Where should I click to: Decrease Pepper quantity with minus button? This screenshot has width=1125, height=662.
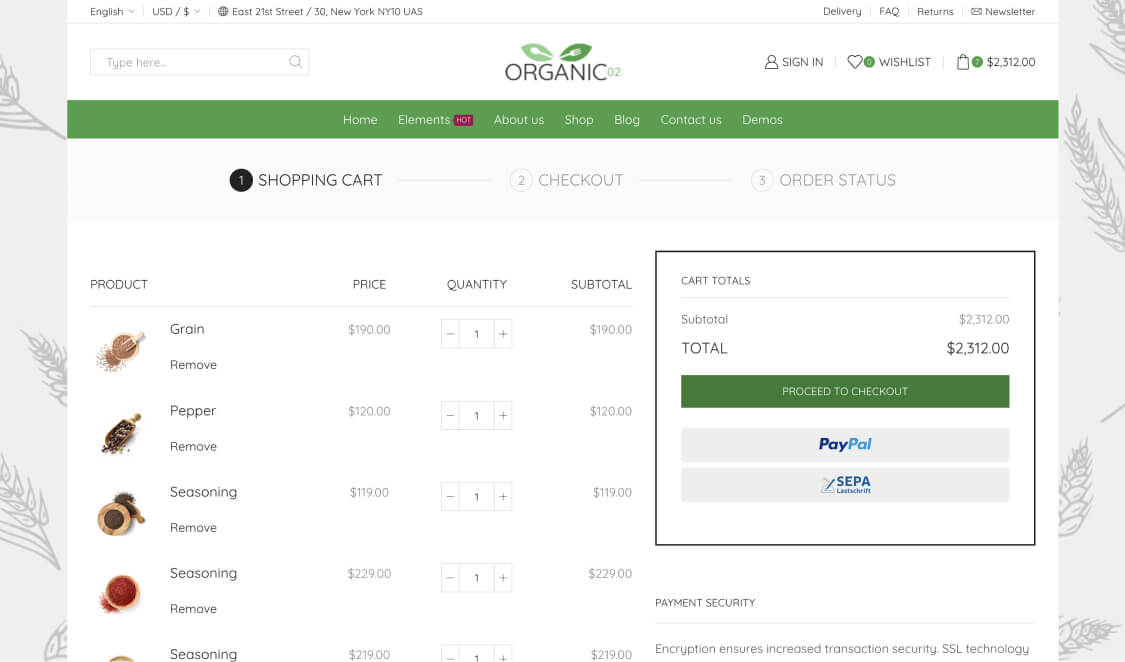pos(450,415)
